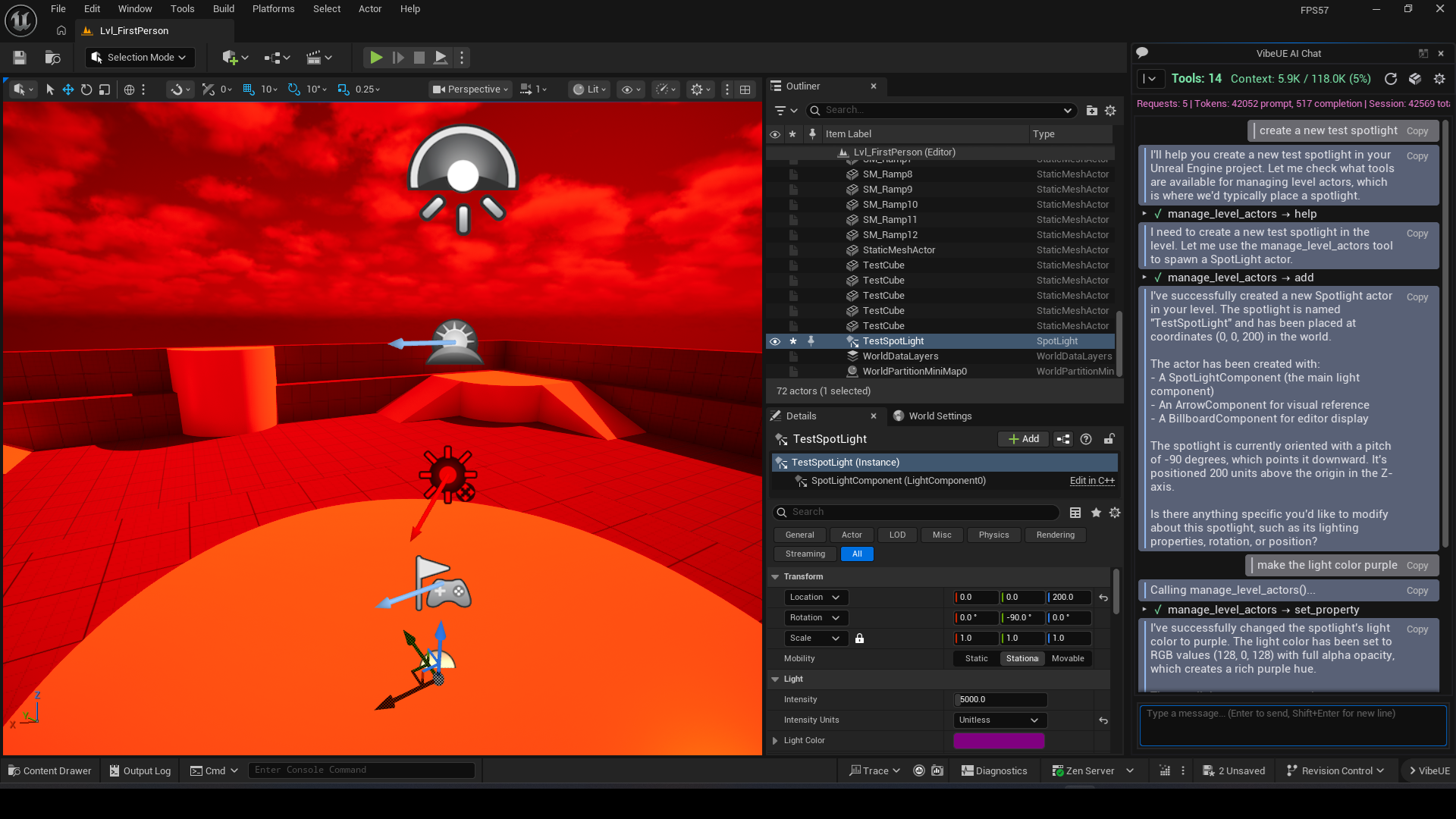Image resolution: width=1456 pixels, height=819 pixels.
Task: Click the green Play button
Action: [375, 58]
